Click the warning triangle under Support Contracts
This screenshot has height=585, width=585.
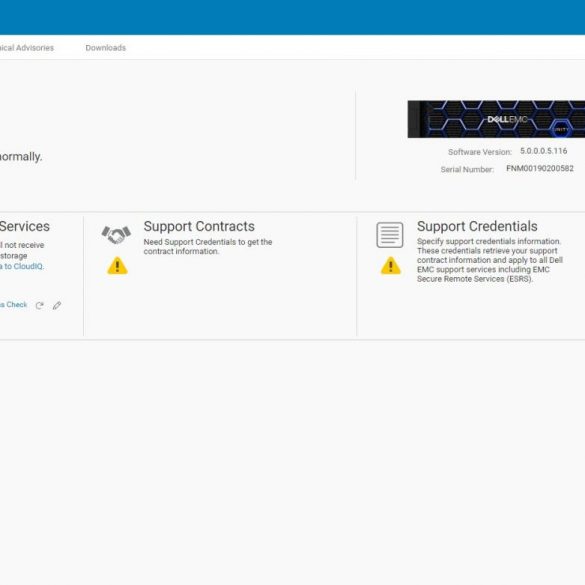pyautogui.click(x=117, y=266)
